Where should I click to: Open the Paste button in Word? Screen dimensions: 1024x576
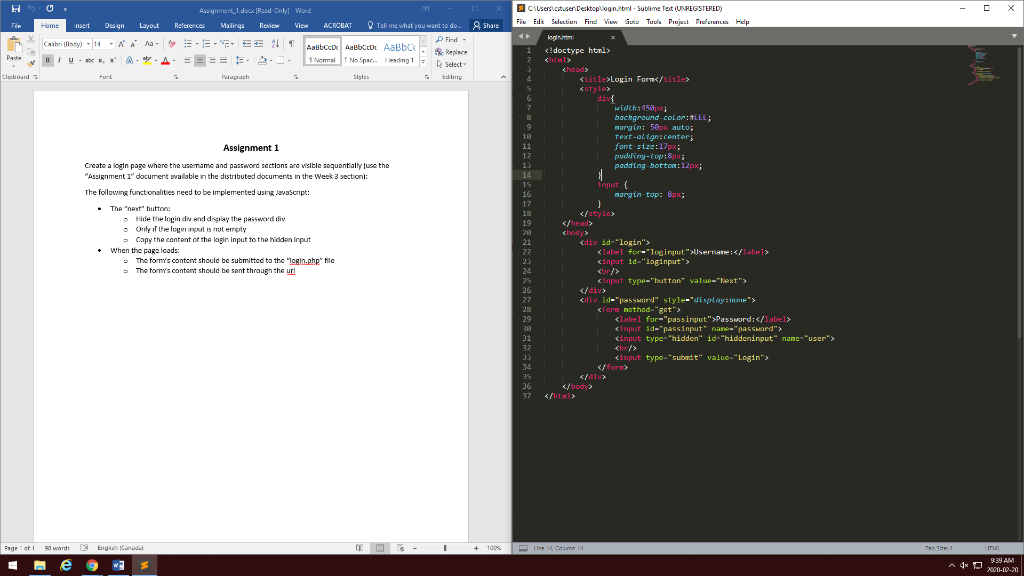point(14,52)
